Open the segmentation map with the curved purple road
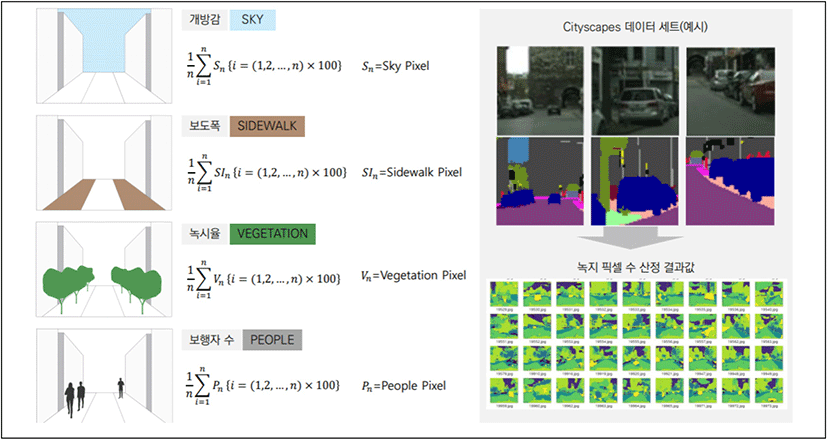 coord(730,181)
